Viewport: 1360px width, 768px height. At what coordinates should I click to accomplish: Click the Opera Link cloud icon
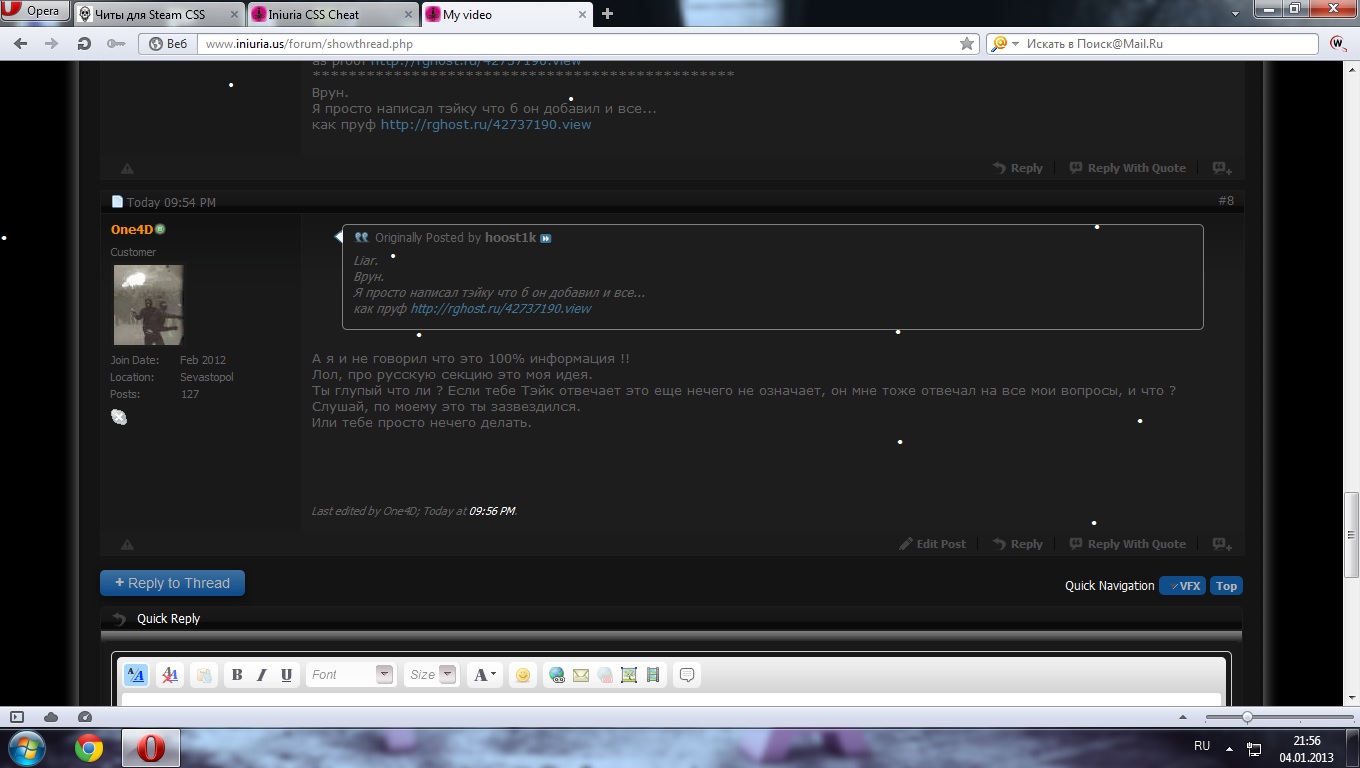pyautogui.click(x=51, y=717)
